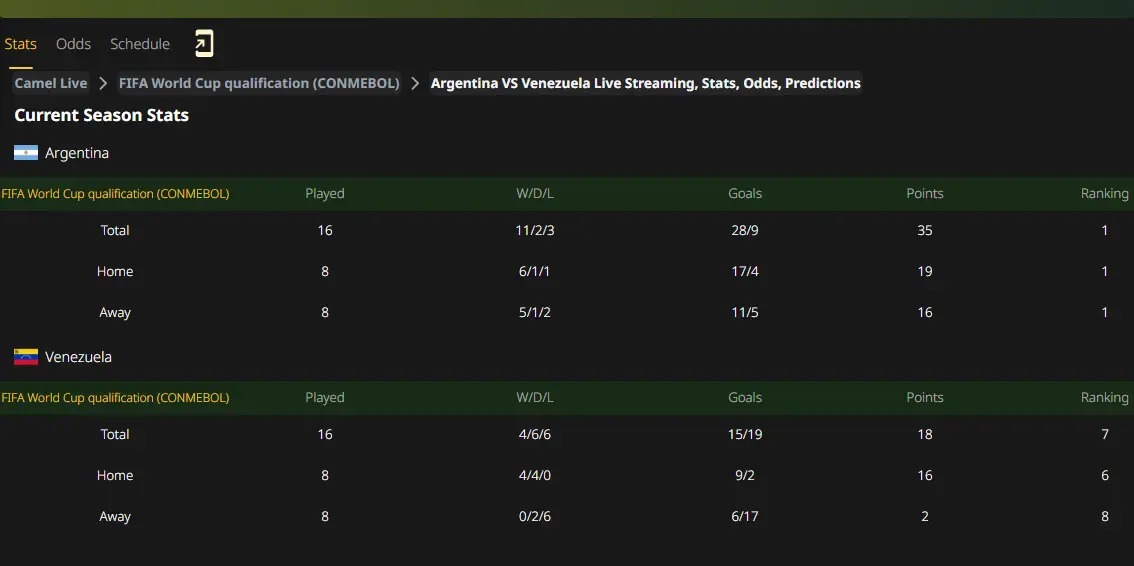Switch to the Stats tab
Image resolution: width=1134 pixels, height=566 pixels.
tap(20, 44)
